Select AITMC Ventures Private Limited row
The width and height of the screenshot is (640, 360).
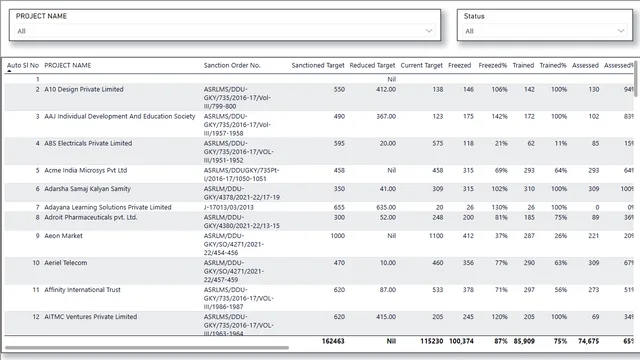(318, 324)
